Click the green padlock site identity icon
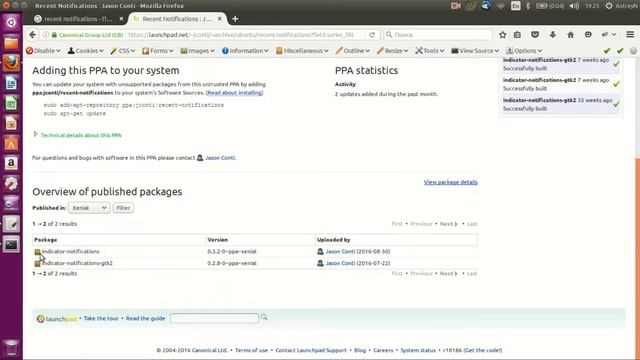The width and height of the screenshot is (640, 360). 54,35
